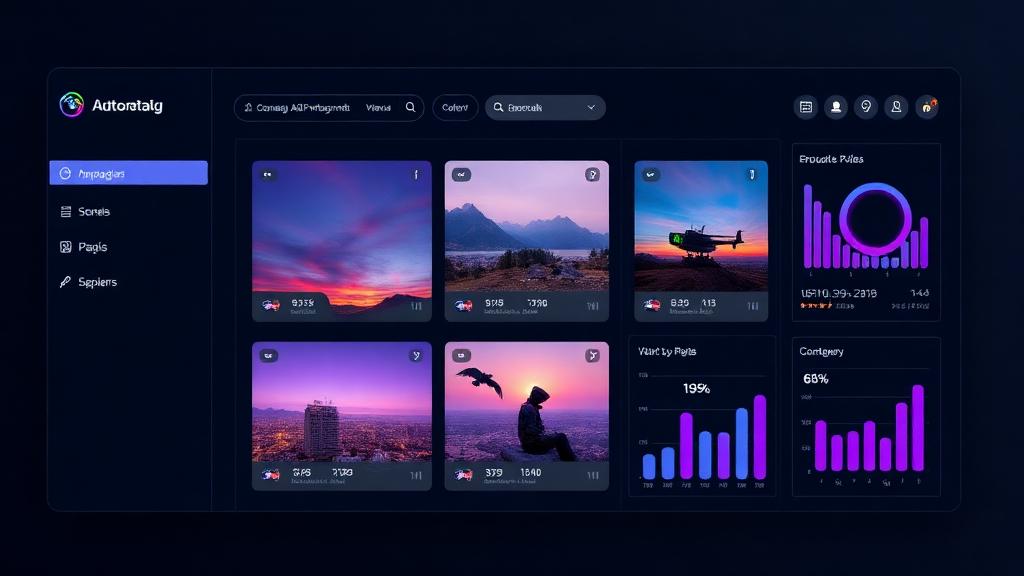The width and height of the screenshot is (1024, 576).
Task: Open the city skyline tower image thumbnail
Action: point(342,402)
